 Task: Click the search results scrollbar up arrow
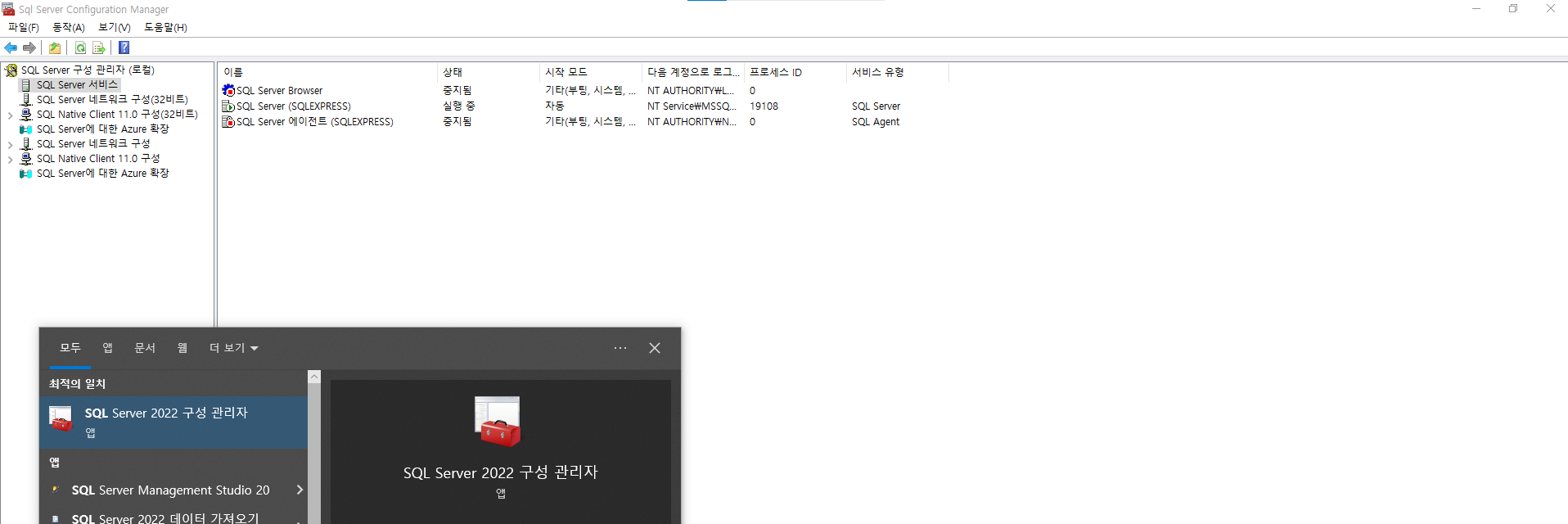pos(314,377)
